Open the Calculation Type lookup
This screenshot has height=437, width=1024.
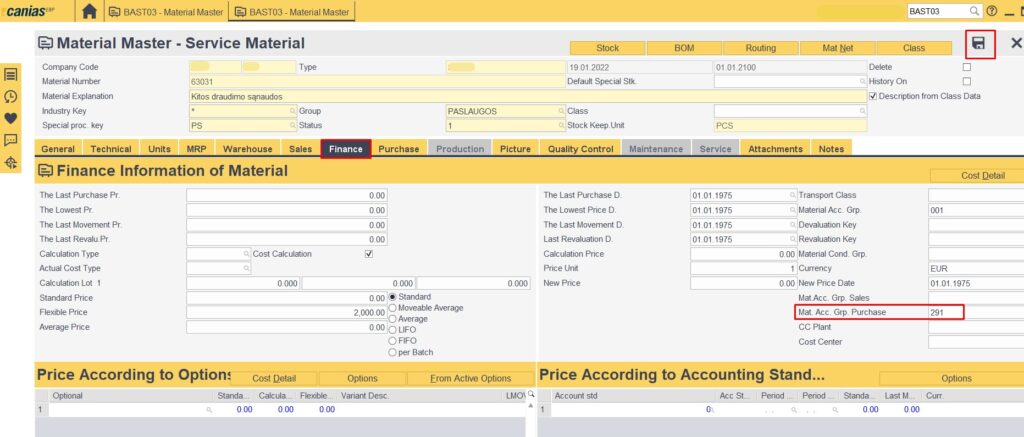[x=246, y=254]
